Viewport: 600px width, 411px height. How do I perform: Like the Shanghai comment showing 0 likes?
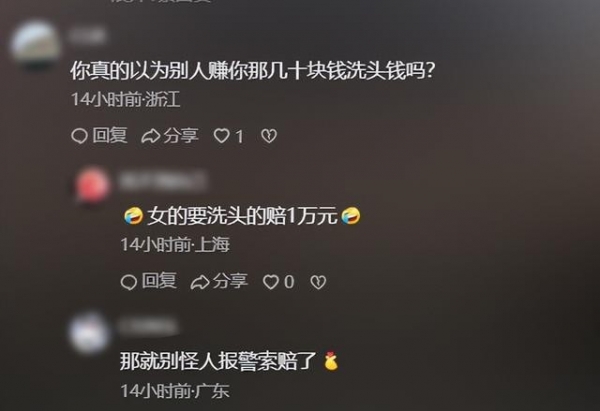point(271,282)
